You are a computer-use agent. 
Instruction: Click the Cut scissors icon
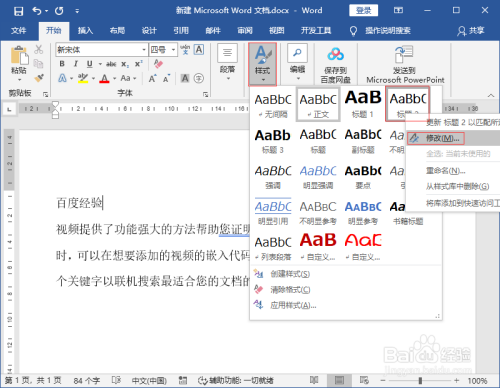click(x=39, y=50)
